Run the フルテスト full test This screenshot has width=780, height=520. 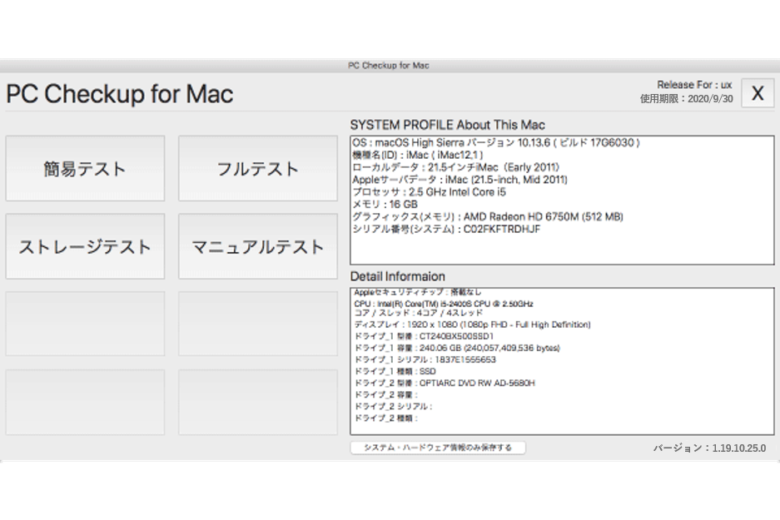(x=258, y=169)
